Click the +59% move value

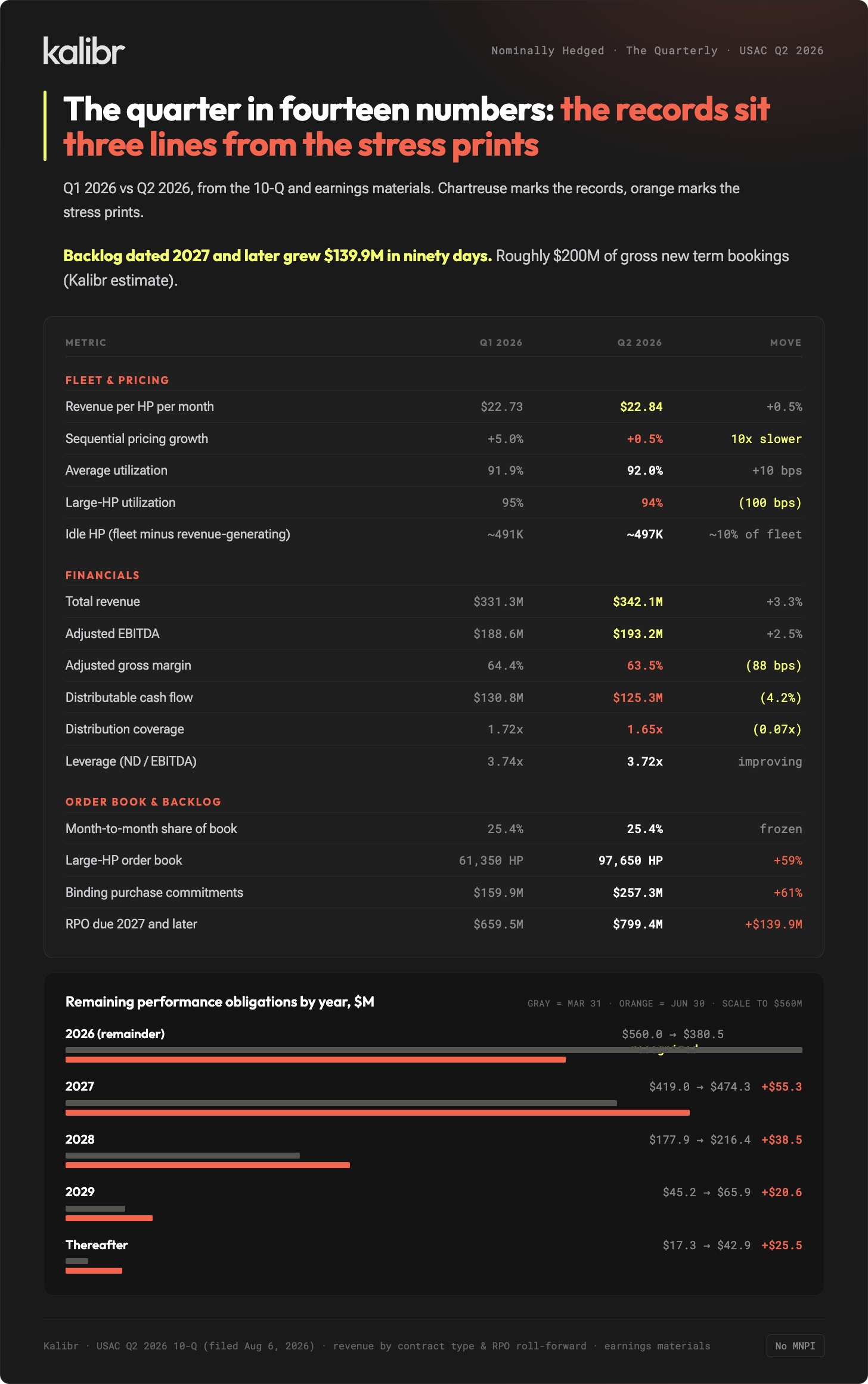788,860
